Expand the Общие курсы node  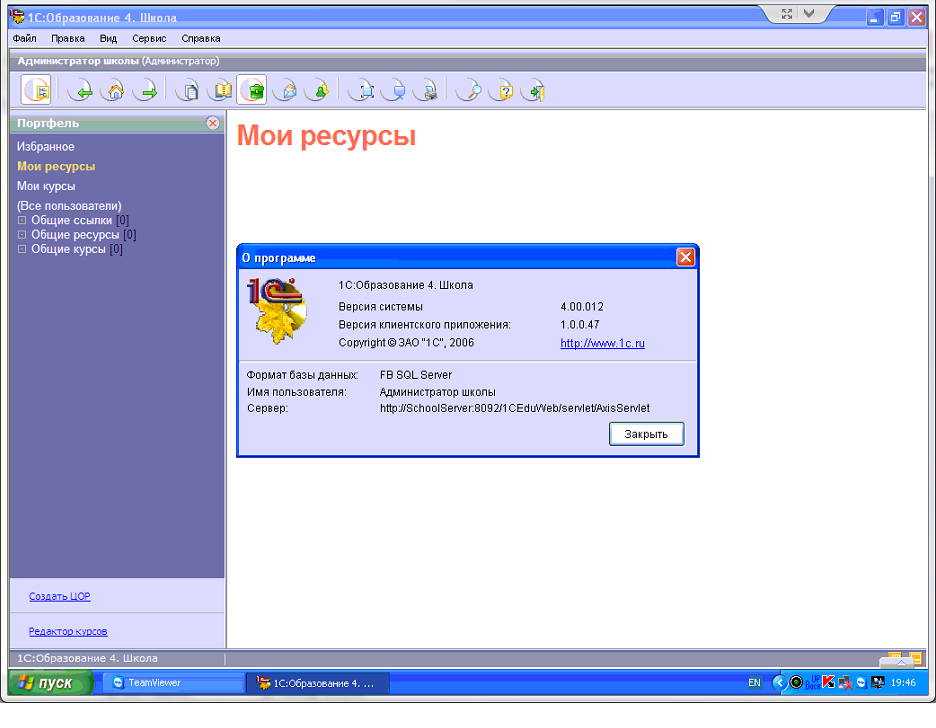coord(22,249)
